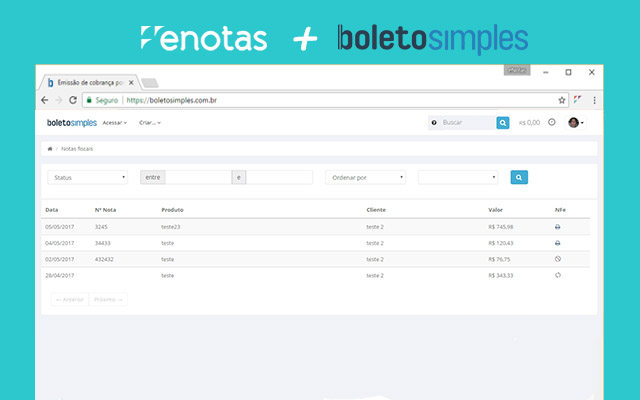Focus the Buscar search field
640x400 pixels.
click(x=468, y=122)
